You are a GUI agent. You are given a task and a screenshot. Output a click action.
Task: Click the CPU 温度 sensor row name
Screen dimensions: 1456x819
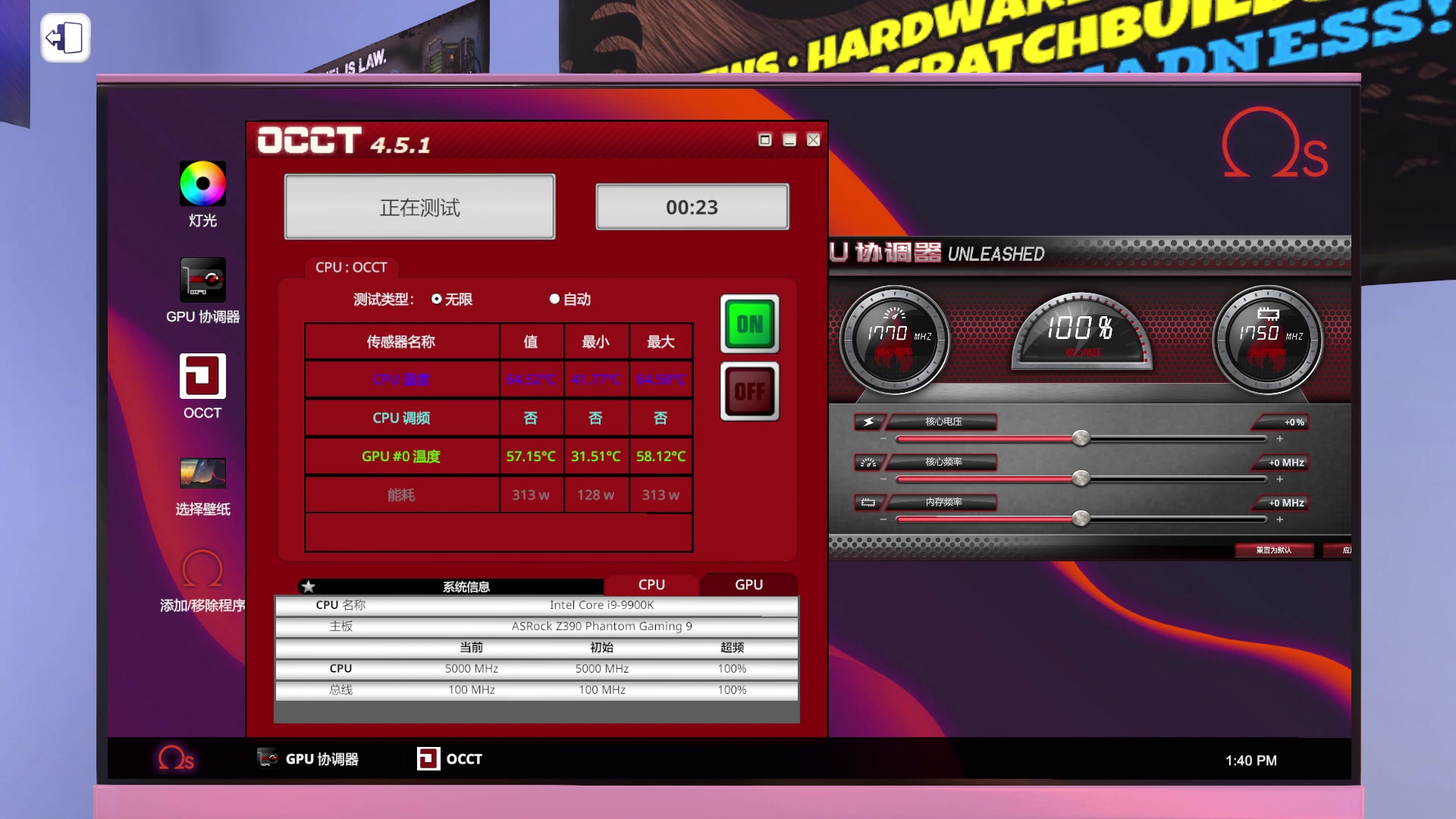point(401,379)
